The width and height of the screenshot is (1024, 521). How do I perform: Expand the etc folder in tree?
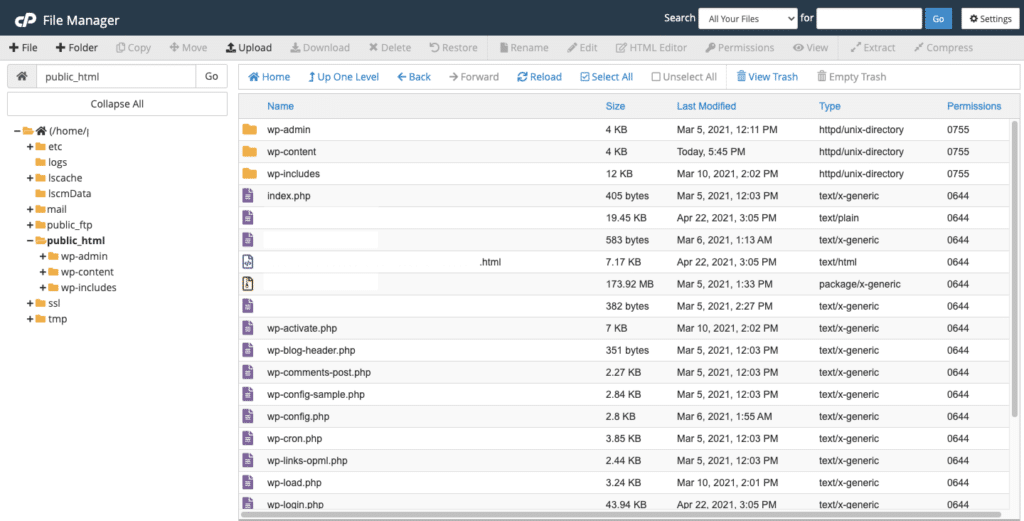click(x=30, y=147)
